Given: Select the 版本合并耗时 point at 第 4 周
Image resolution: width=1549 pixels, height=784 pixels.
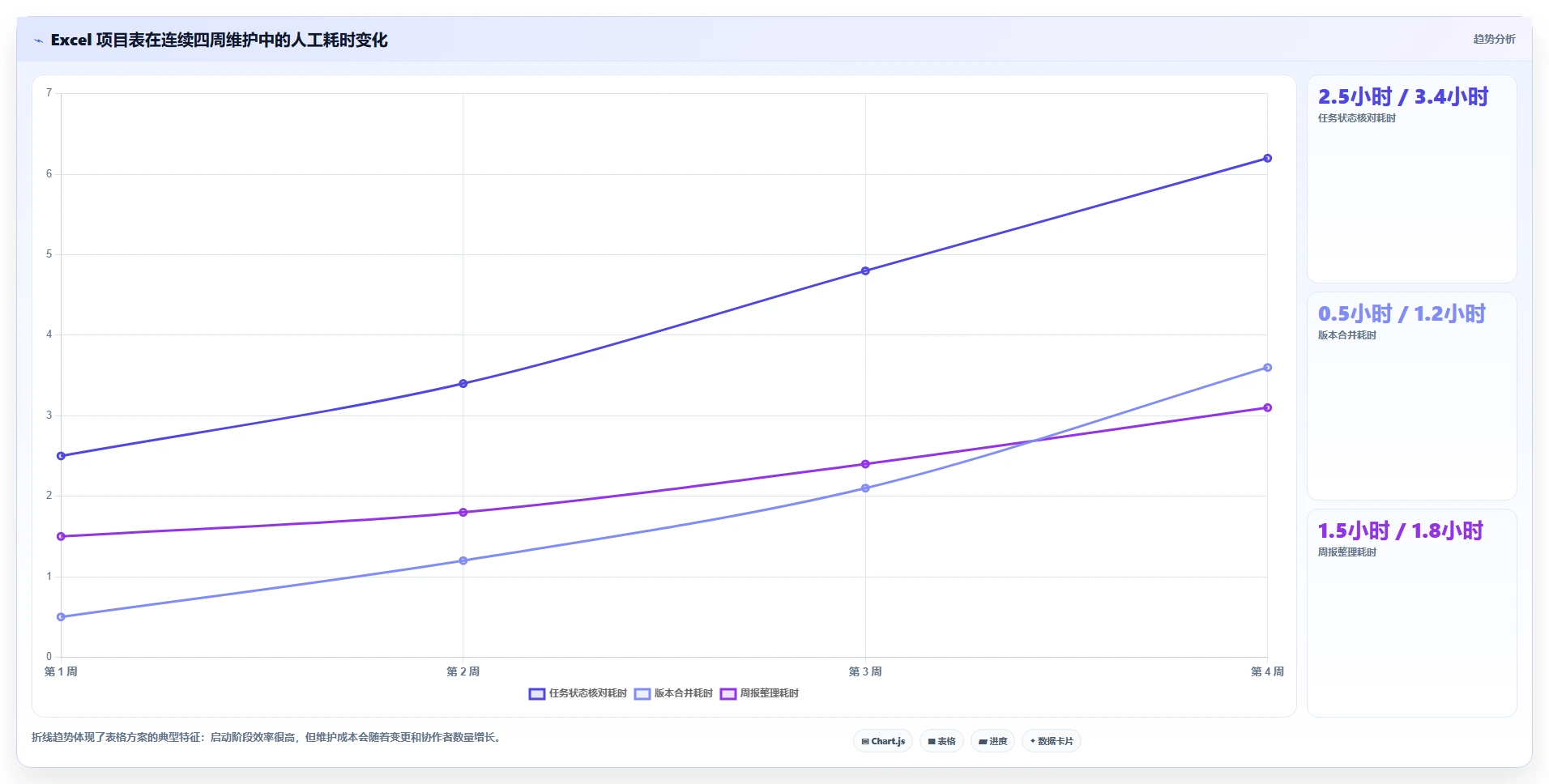Looking at the screenshot, I should [x=1267, y=368].
